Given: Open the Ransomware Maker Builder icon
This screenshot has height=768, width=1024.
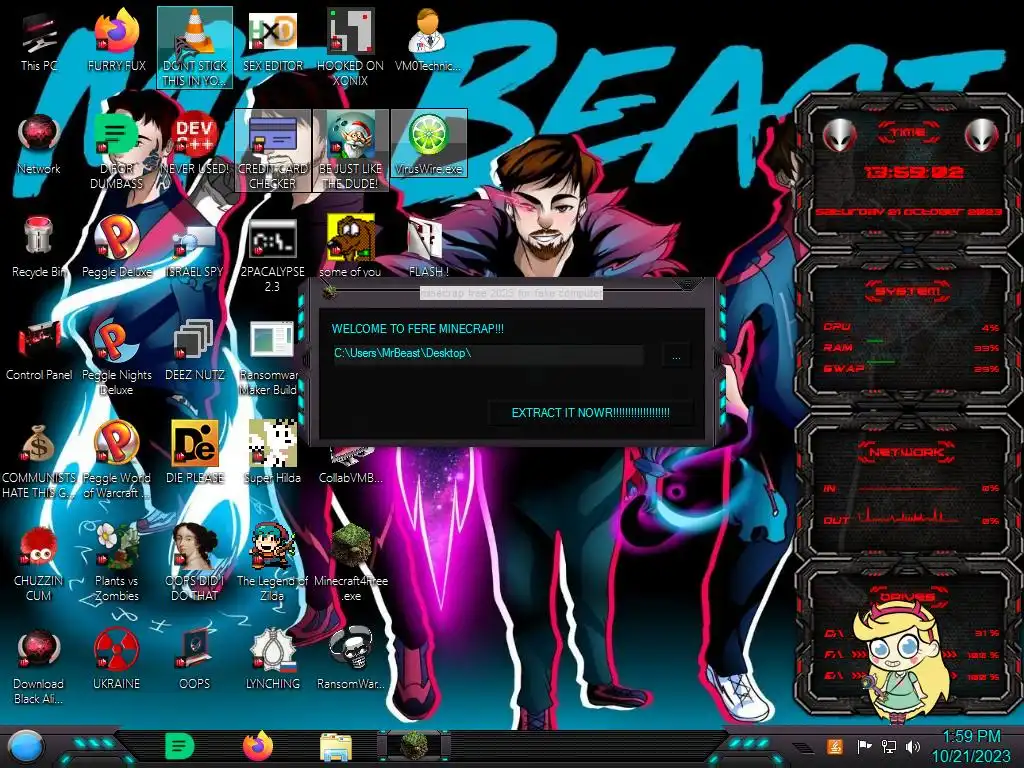Looking at the screenshot, I should (271, 357).
